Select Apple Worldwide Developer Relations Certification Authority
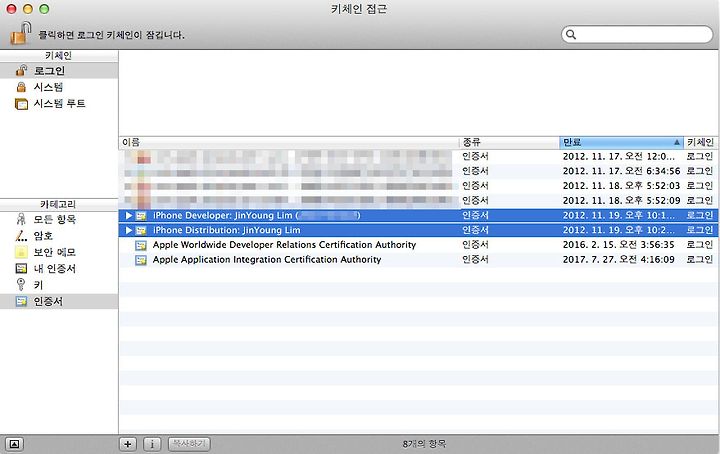720x454 pixels. click(x=418, y=245)
